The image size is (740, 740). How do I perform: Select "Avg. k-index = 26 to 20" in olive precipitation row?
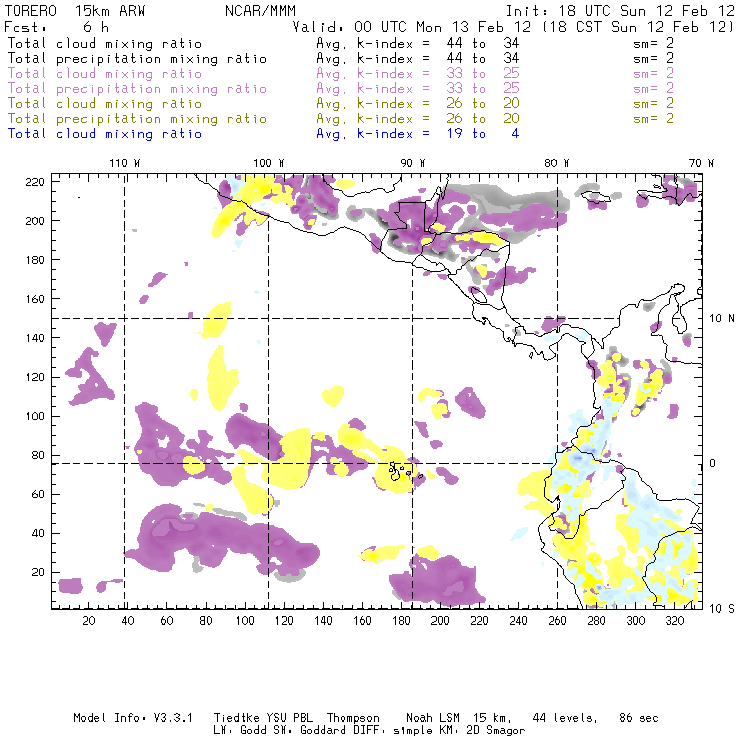point(418,118)
